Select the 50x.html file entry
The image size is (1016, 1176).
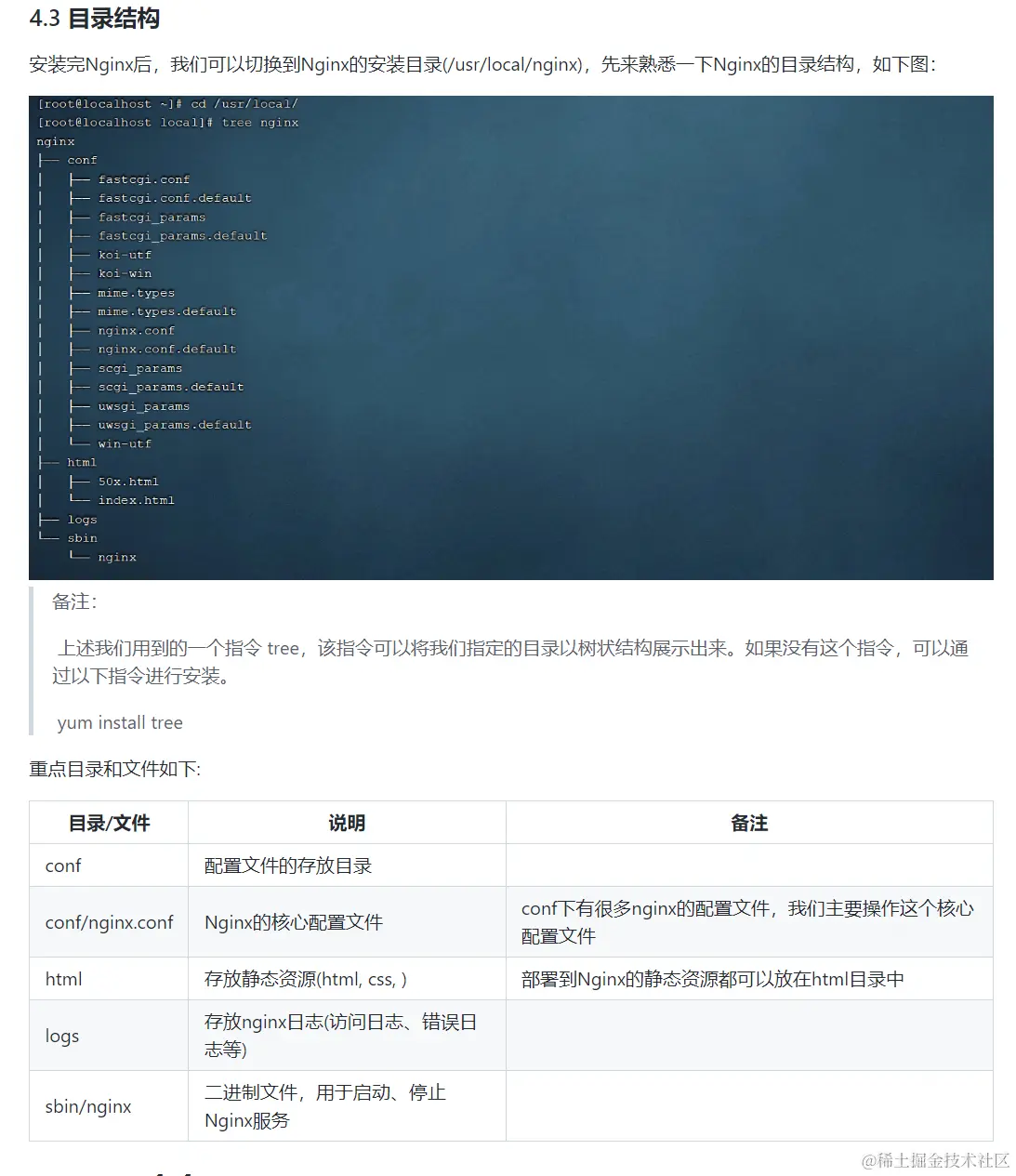coord(128,481)
